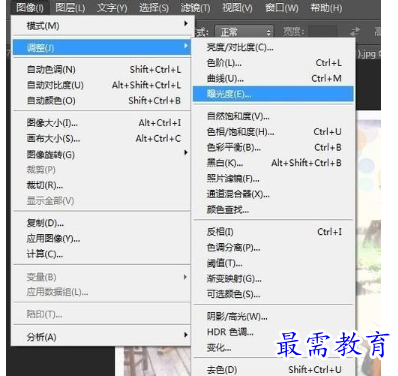The image size is (398, 376).
Task: Click the 宽度 input field
Action: 322,32
